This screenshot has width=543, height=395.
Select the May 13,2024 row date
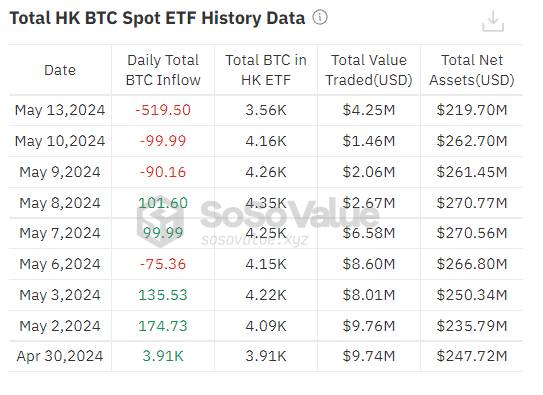(60, 110)
